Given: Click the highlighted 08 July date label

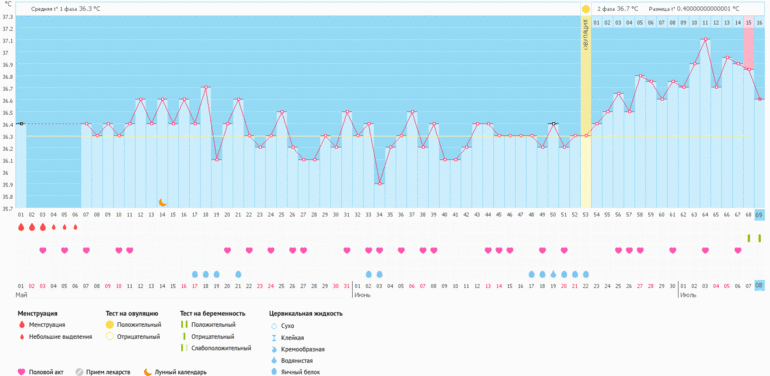Looking at the screenshot, I should tap(759, 286).
